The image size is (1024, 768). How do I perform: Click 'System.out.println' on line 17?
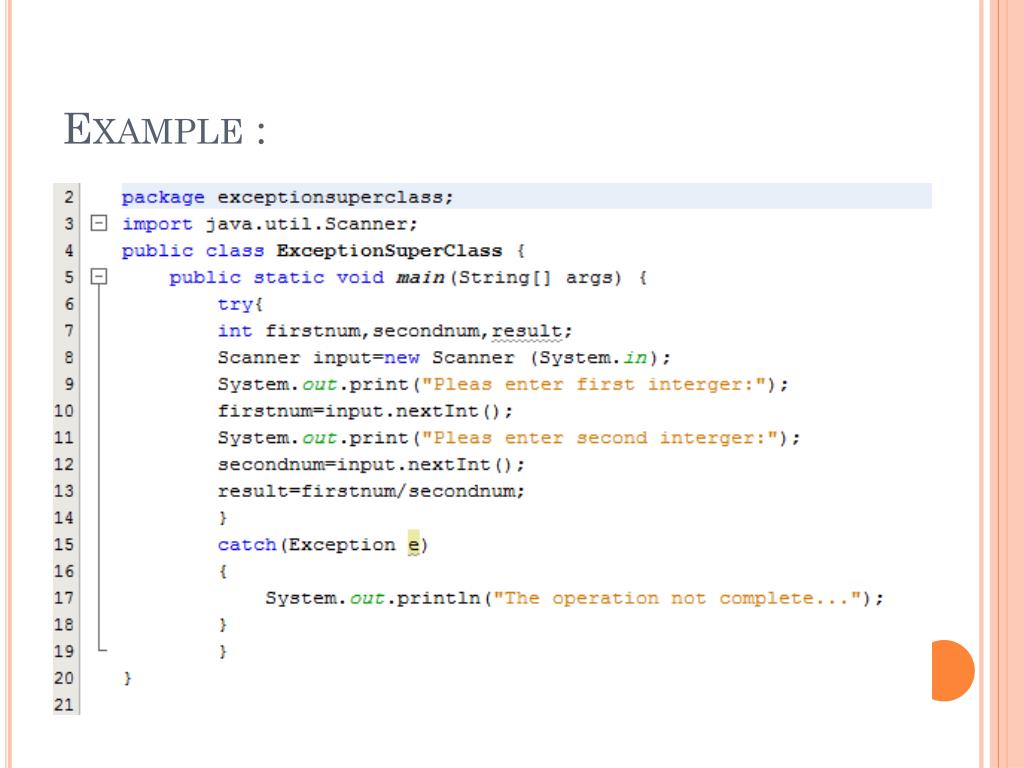pos(372,598)
